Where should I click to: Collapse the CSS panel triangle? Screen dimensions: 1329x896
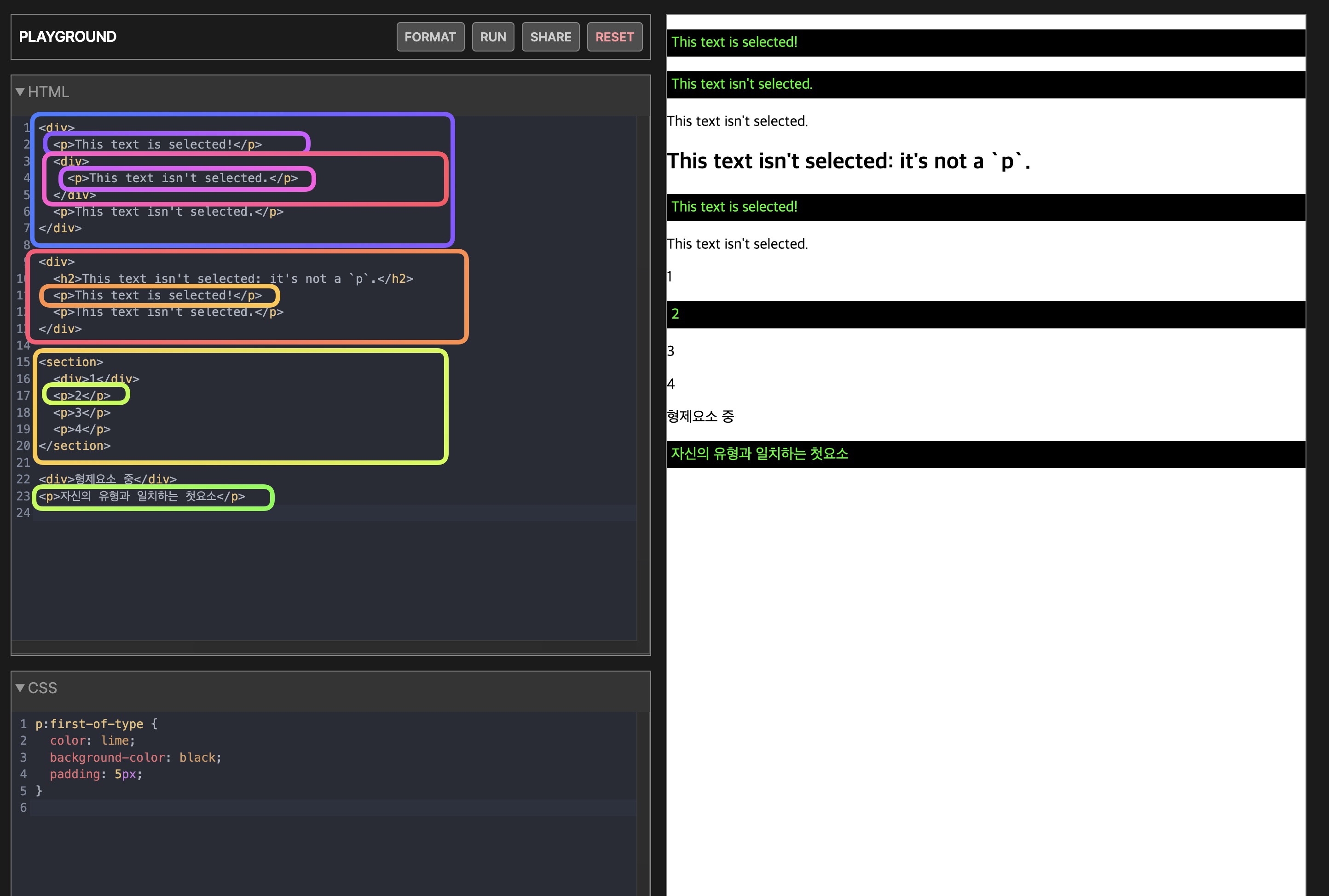click(20, 688)
